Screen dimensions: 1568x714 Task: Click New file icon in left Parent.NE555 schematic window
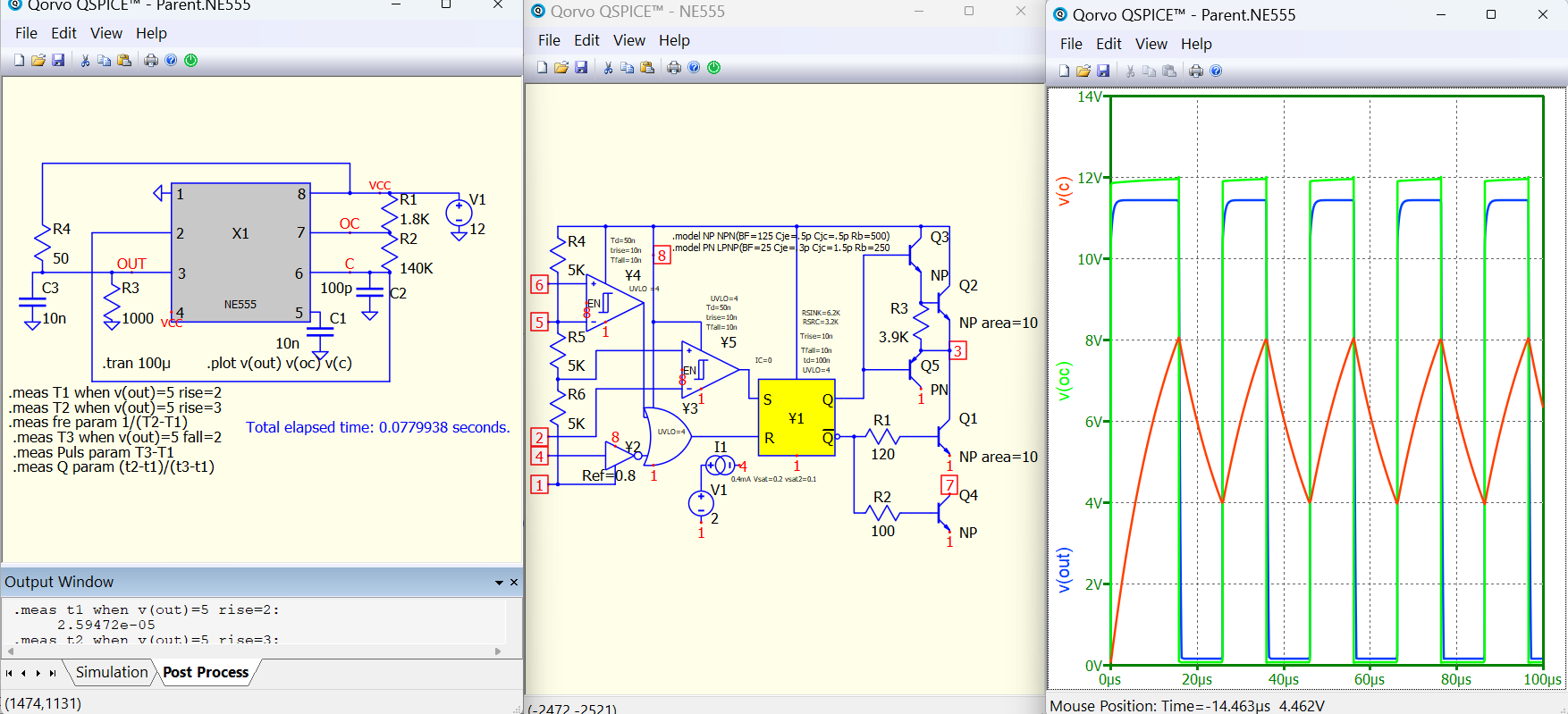pos(19,61)
